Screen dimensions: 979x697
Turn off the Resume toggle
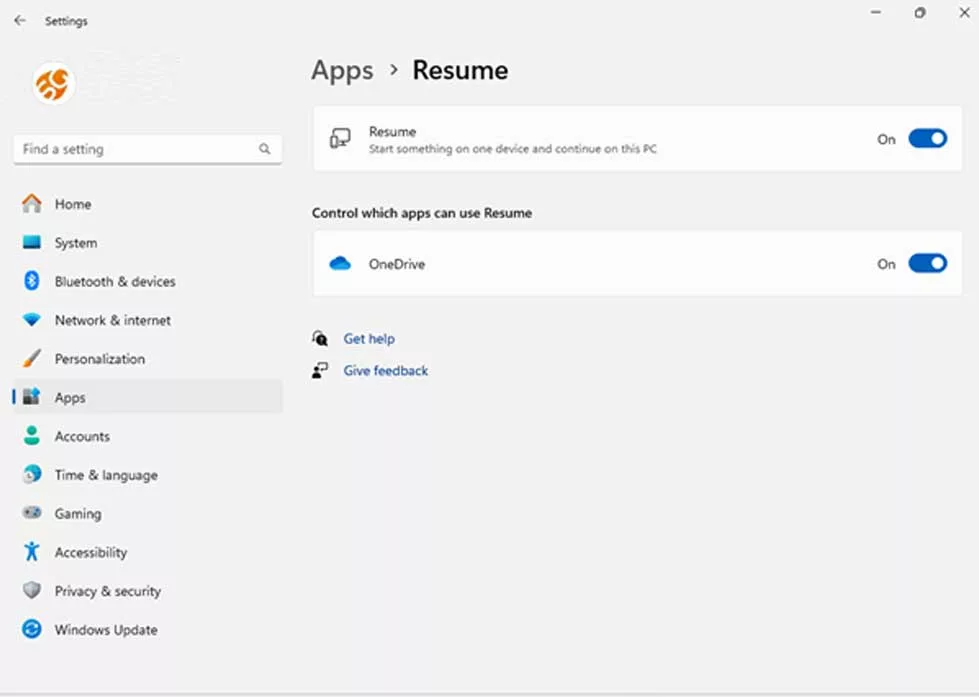pos(928,139)
